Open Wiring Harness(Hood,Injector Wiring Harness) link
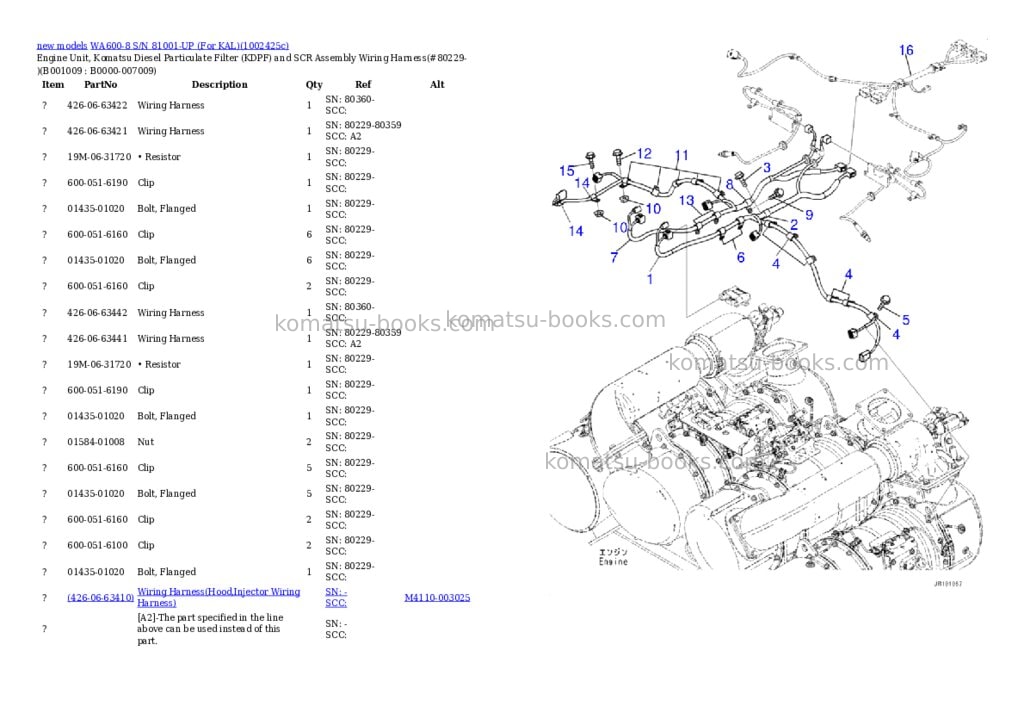The height and width of the screenshot is (725, 1024). click(219, 597)
